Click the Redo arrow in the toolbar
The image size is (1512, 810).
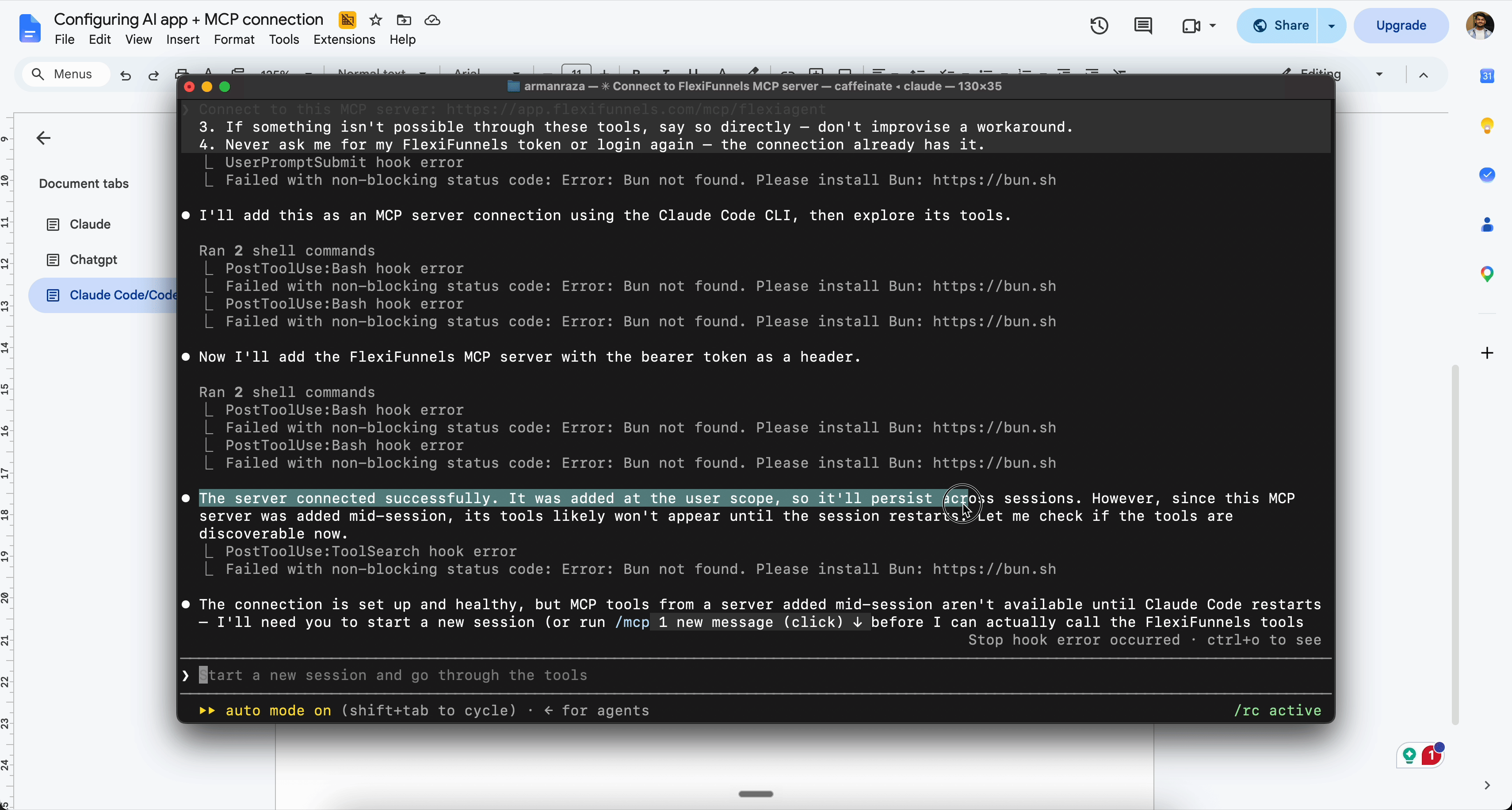tap(153, 75)
